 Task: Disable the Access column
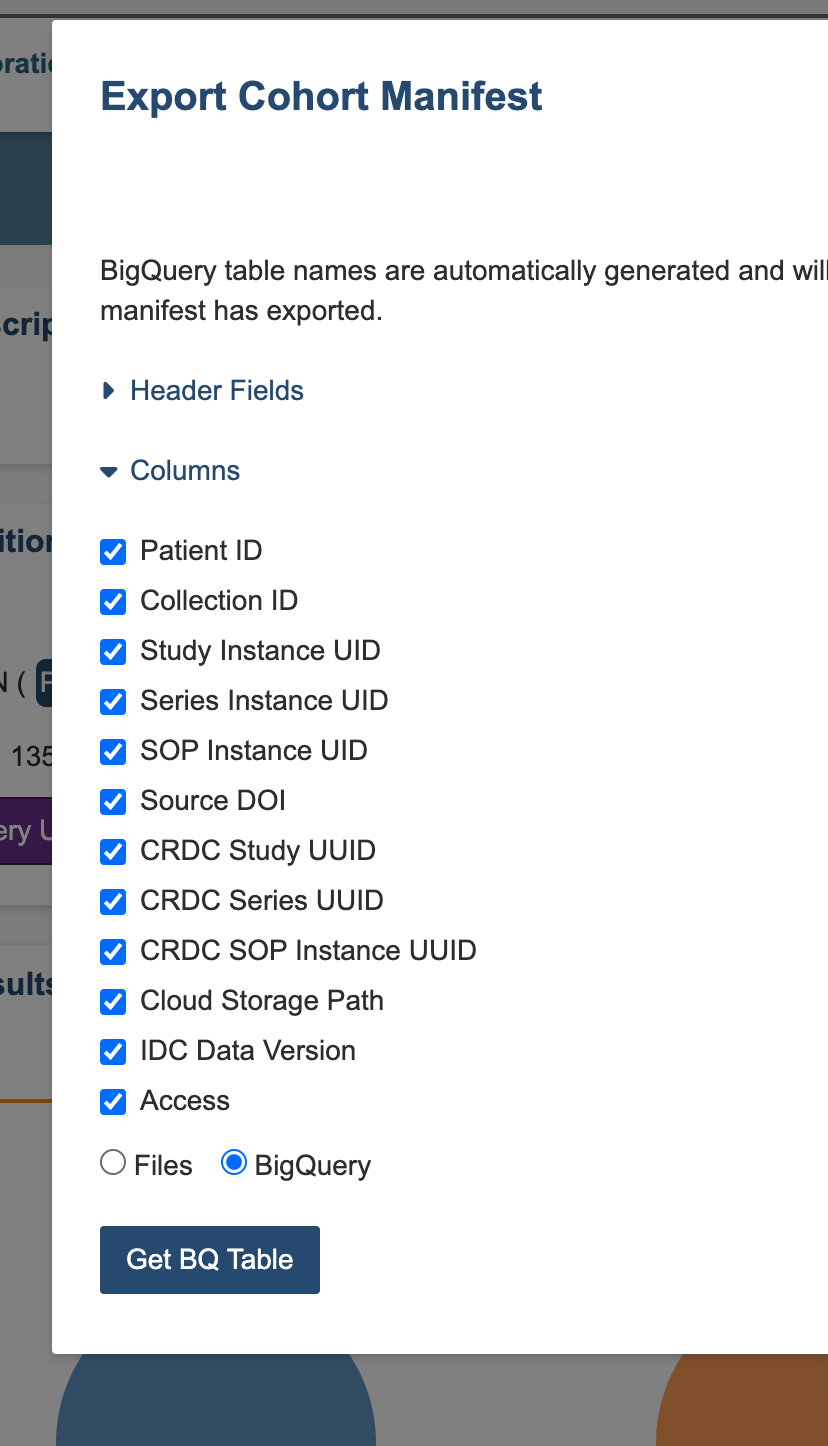[x=113, y=1101]
